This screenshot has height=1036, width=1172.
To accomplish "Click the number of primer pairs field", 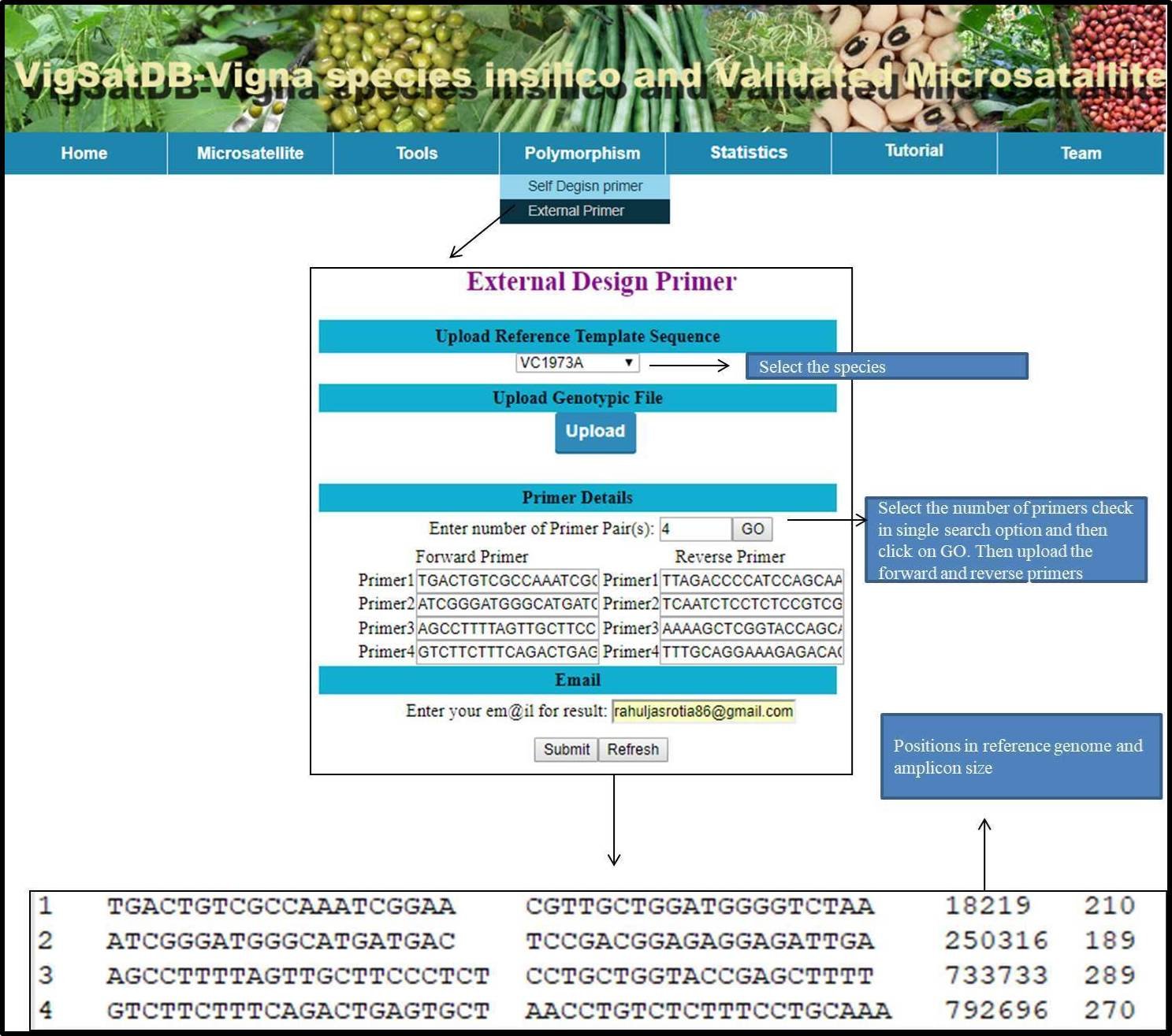I will (694, 529).
